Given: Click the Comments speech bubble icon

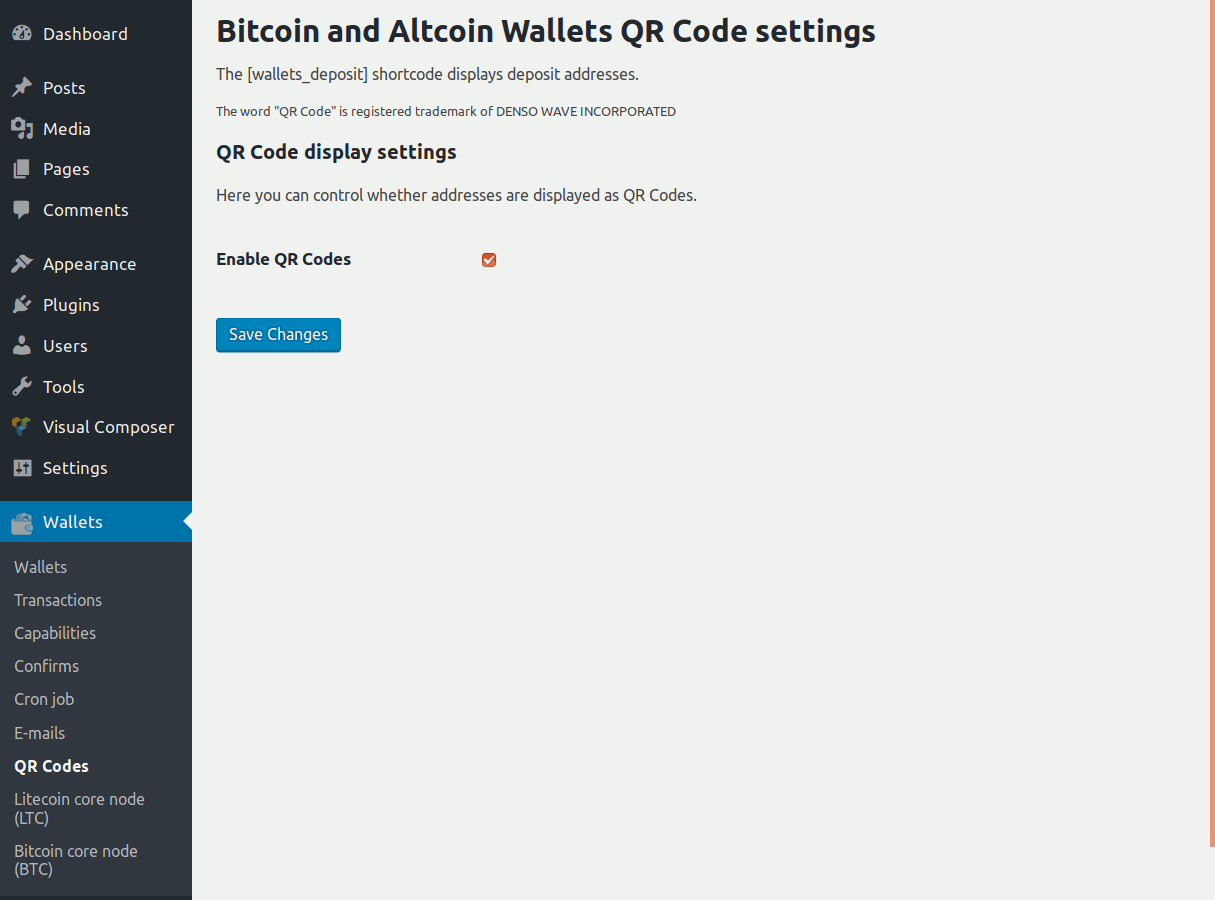Looking at the screenshot, I should pyautogui.click(x=22, y=210).
